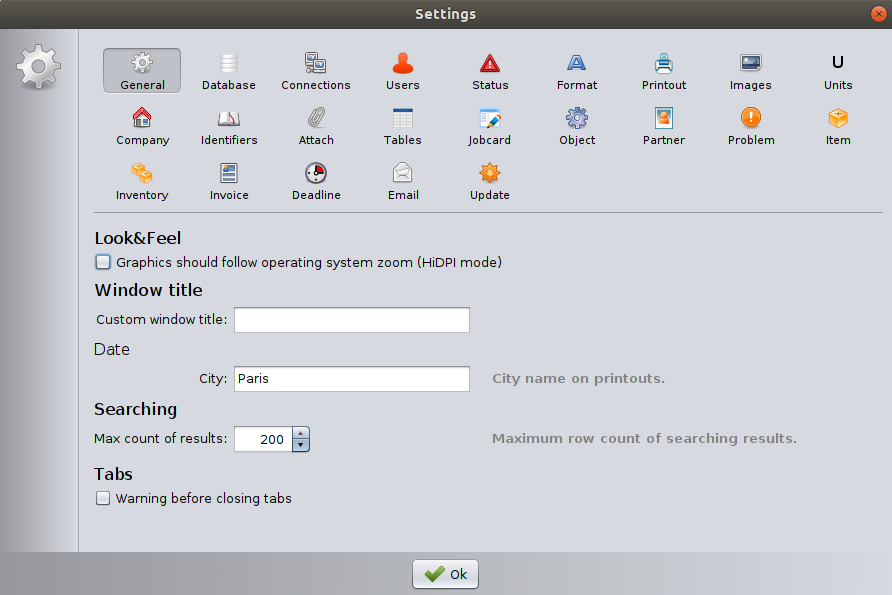Open the Users settings section
Image resolution: width=892 pixels, height=595 pixels.
pos(402,71)
